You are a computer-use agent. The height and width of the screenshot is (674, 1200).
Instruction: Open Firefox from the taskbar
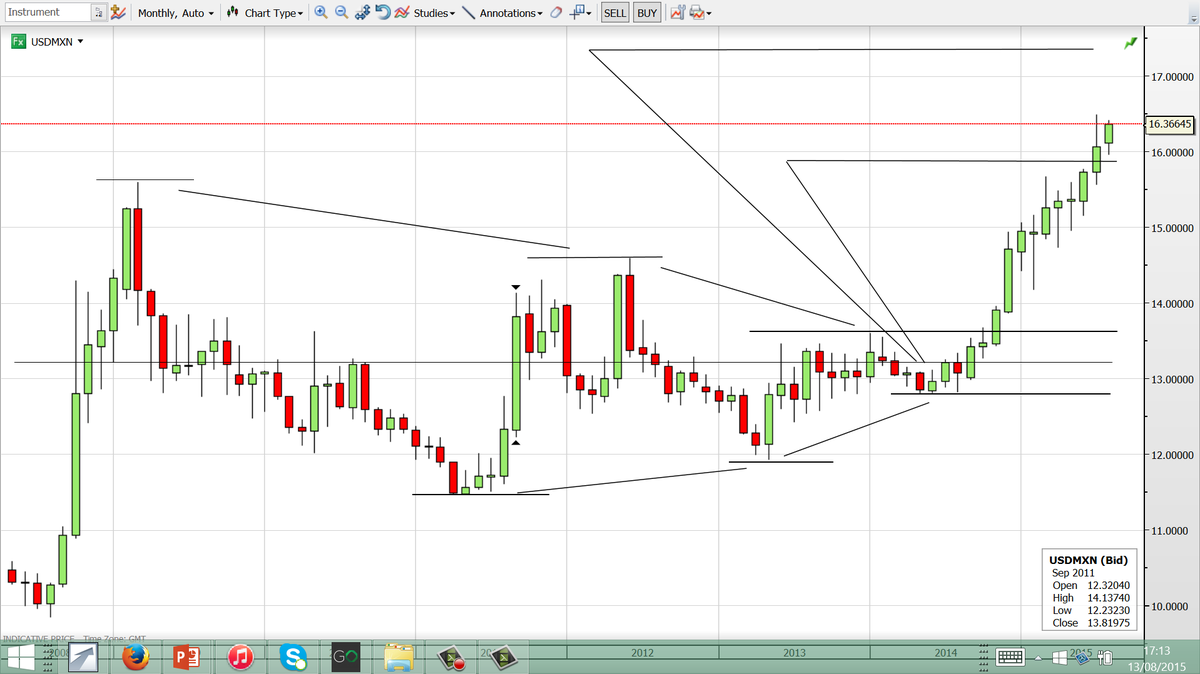pyautogui.click(x=135, y=657)
